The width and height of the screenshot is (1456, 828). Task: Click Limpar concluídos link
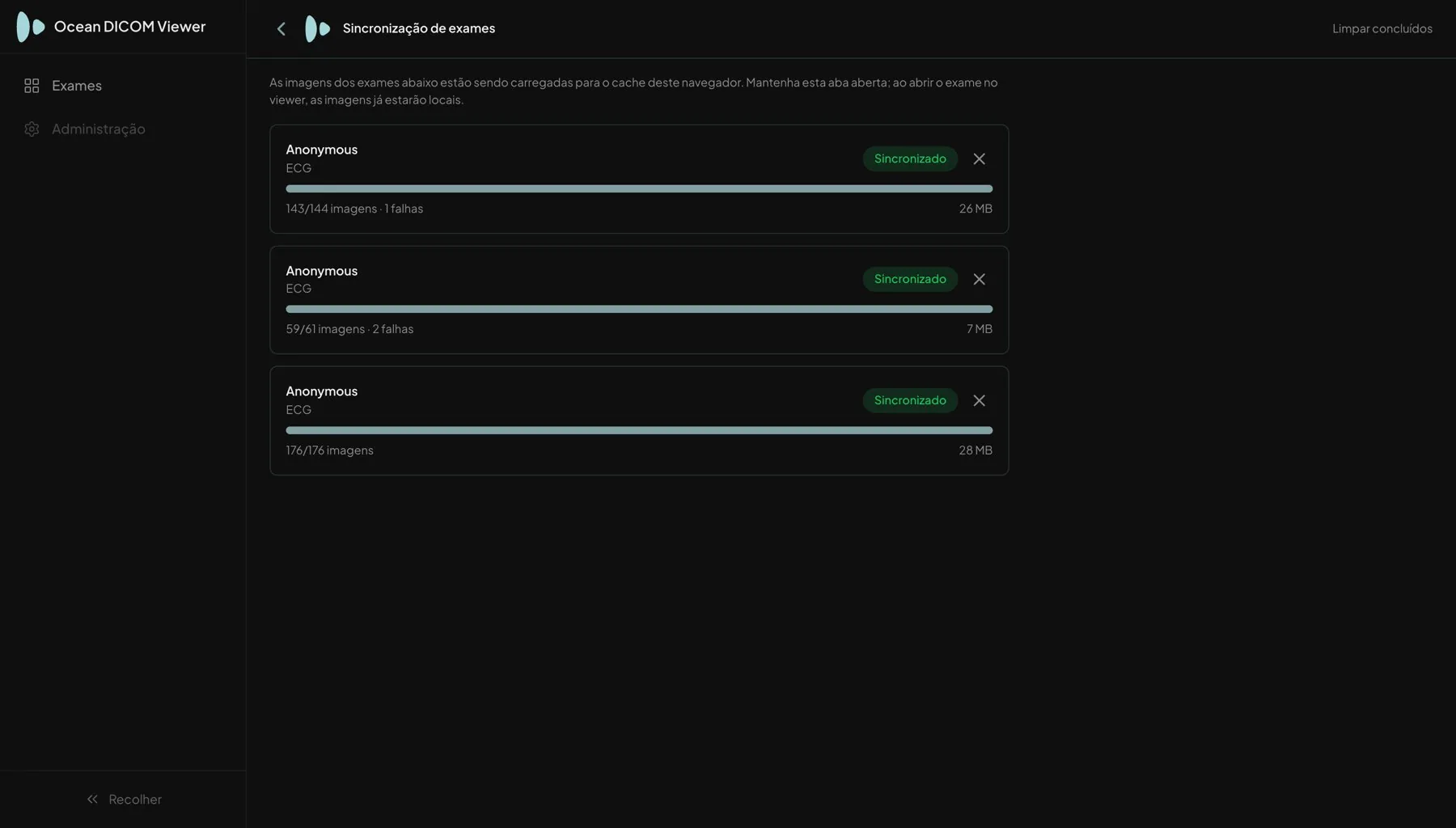pos(1382,28)
